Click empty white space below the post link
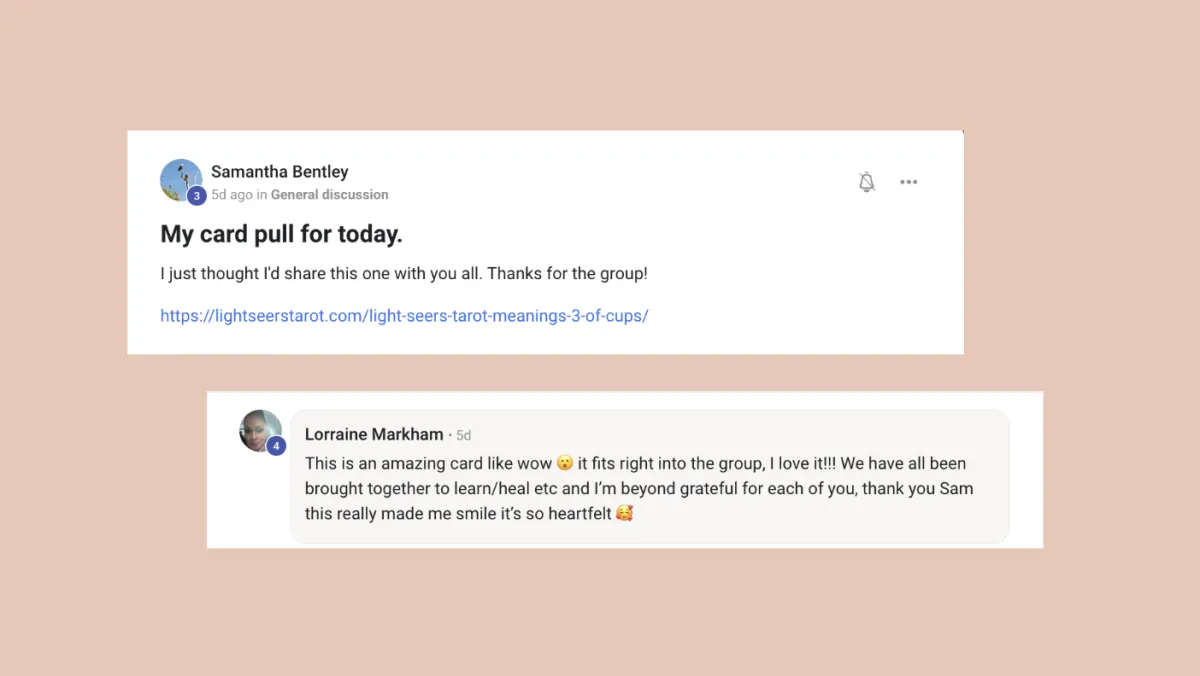The image size is (1200, 676). tap(545, 340)
